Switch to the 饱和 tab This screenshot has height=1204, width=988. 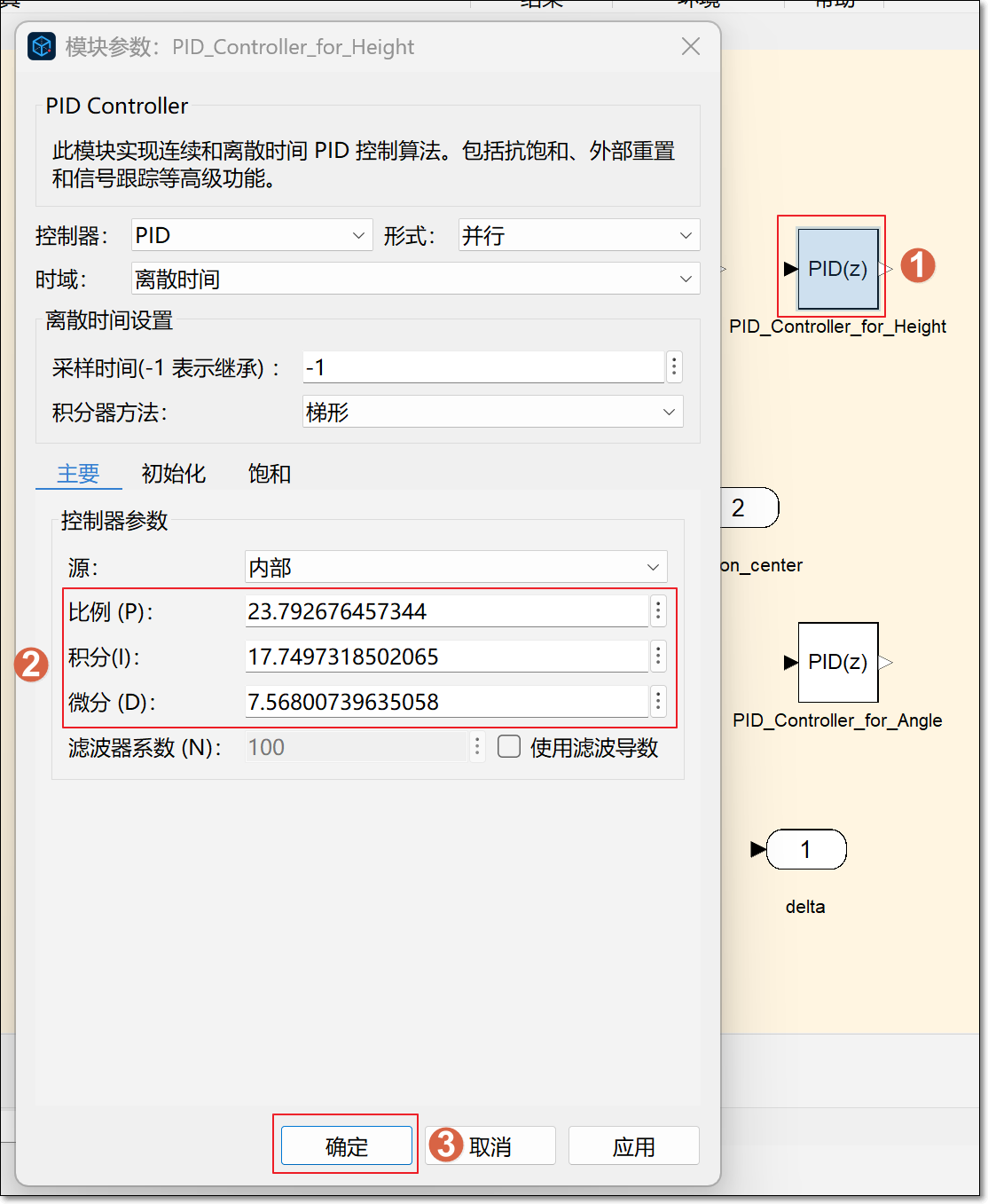coord(270,474)
